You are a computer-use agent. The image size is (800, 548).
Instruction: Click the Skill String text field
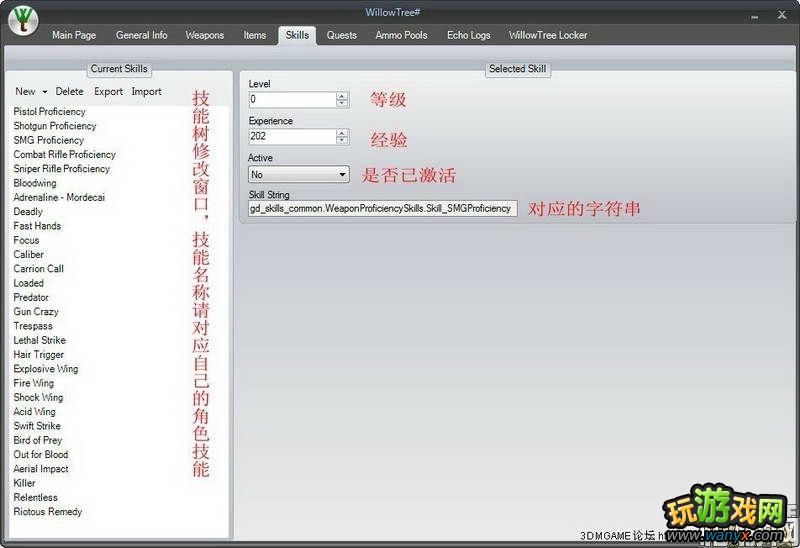click(x=383, y=208)
